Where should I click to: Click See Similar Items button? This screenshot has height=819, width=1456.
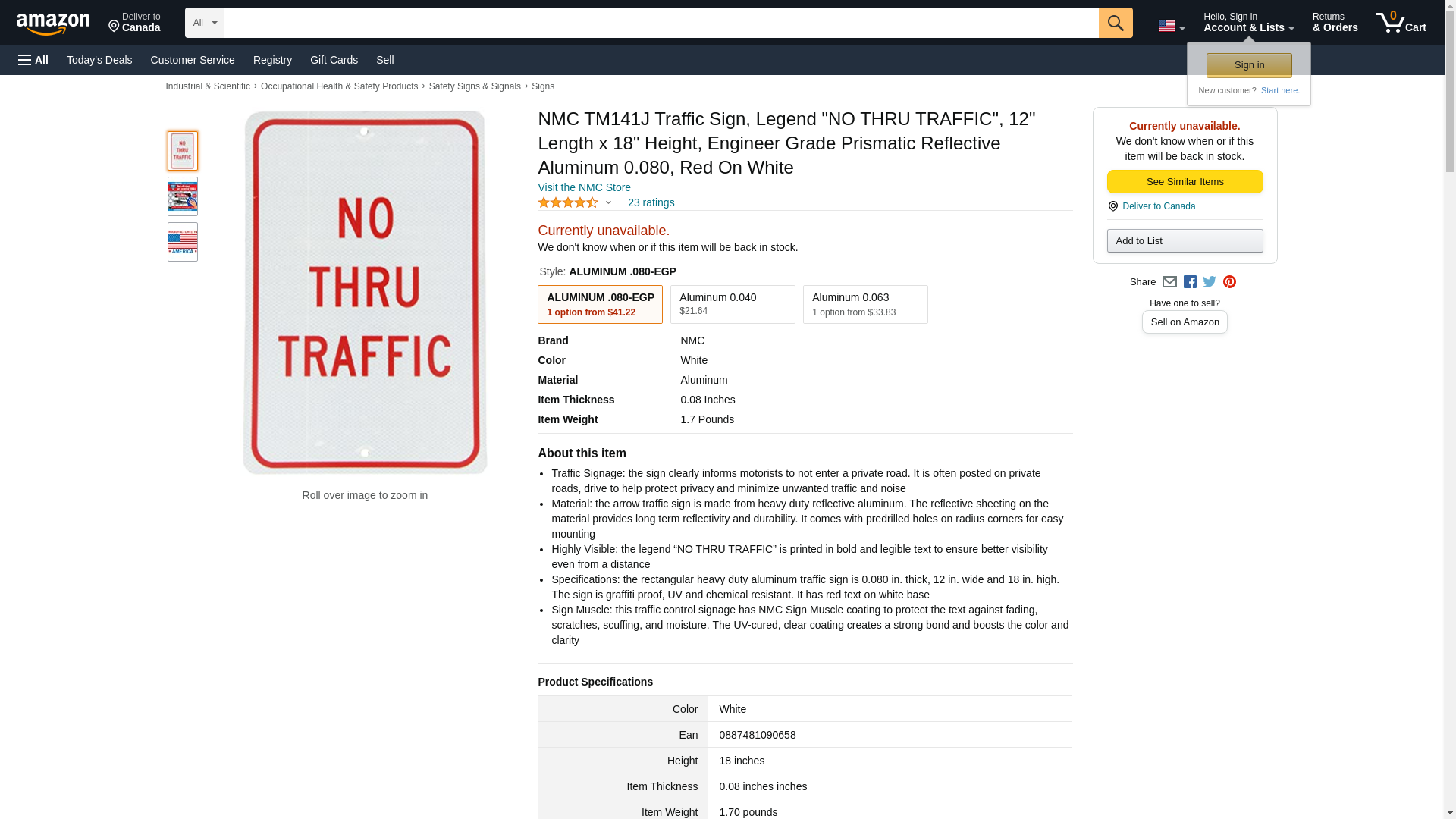point(1185,181)
